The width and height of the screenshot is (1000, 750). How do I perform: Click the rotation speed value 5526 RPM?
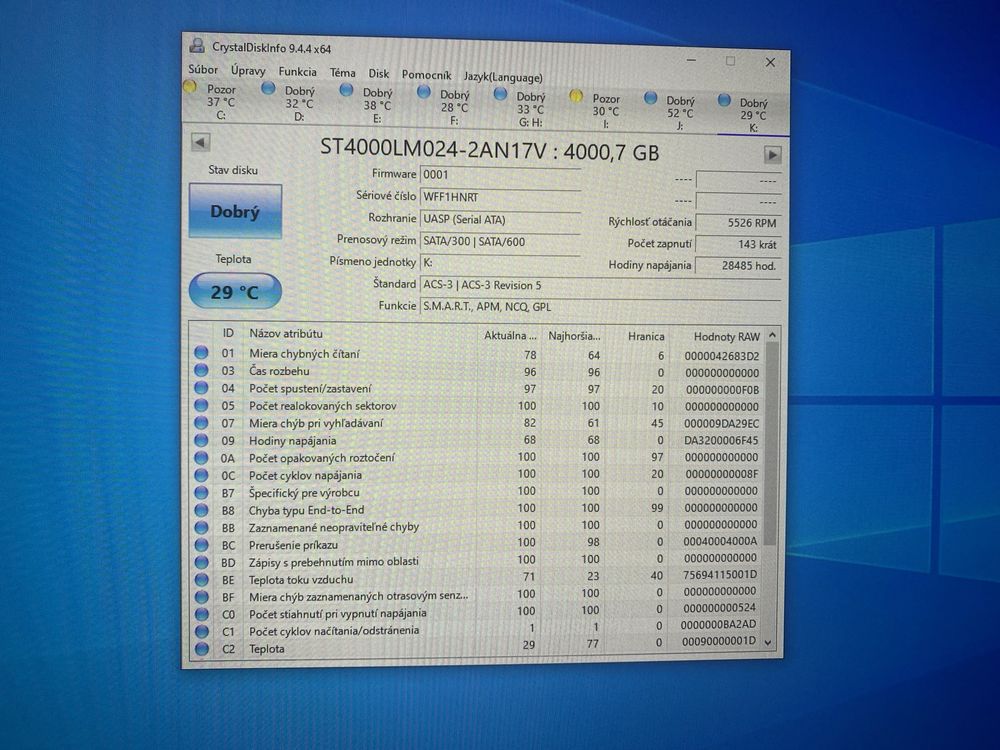738,223
